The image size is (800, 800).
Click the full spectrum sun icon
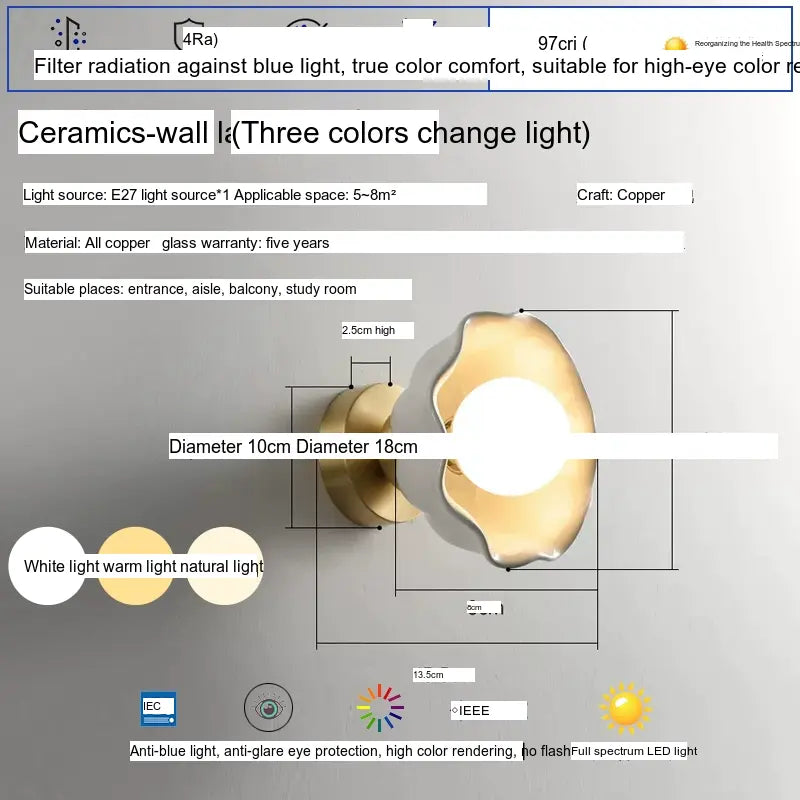(x=625, y=709)
